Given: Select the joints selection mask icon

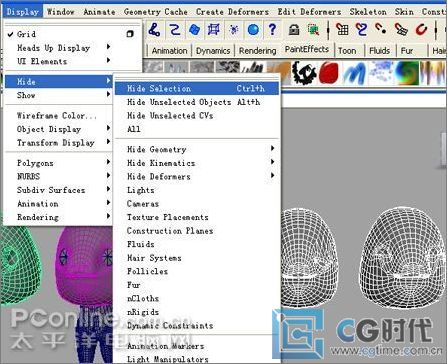Looking at the screenshot, I should pos(154,30).
